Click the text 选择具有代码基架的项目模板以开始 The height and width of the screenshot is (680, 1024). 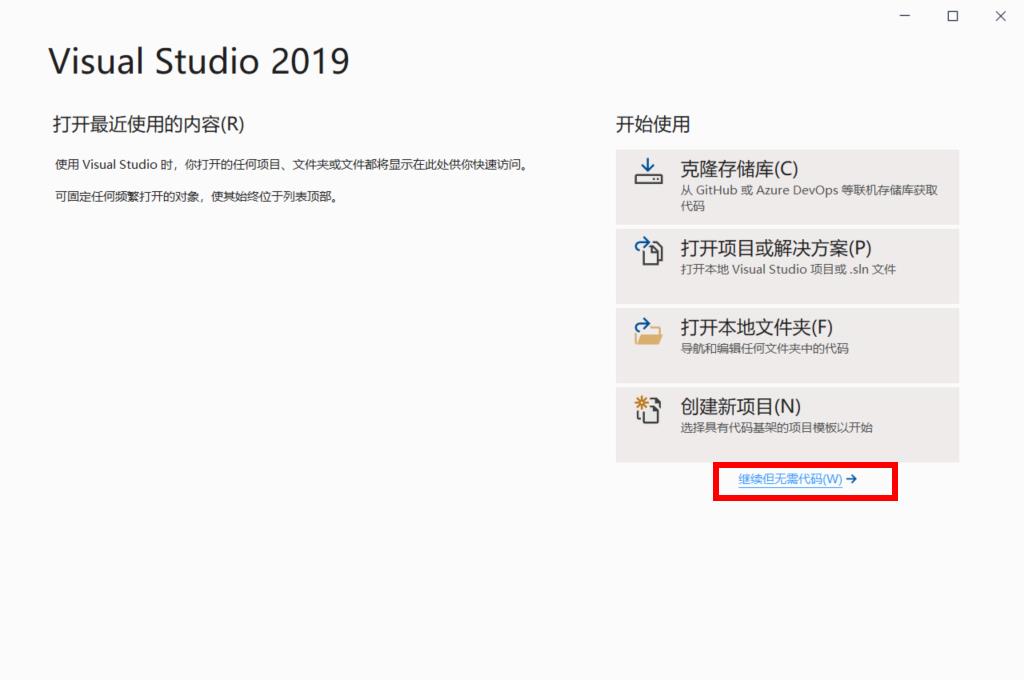tap(776, 427)
